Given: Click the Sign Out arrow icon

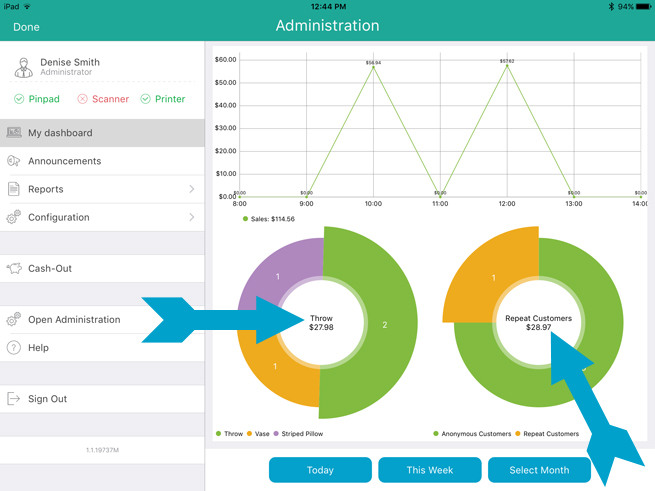Looking at the screenshot, I should pos(13,399).
